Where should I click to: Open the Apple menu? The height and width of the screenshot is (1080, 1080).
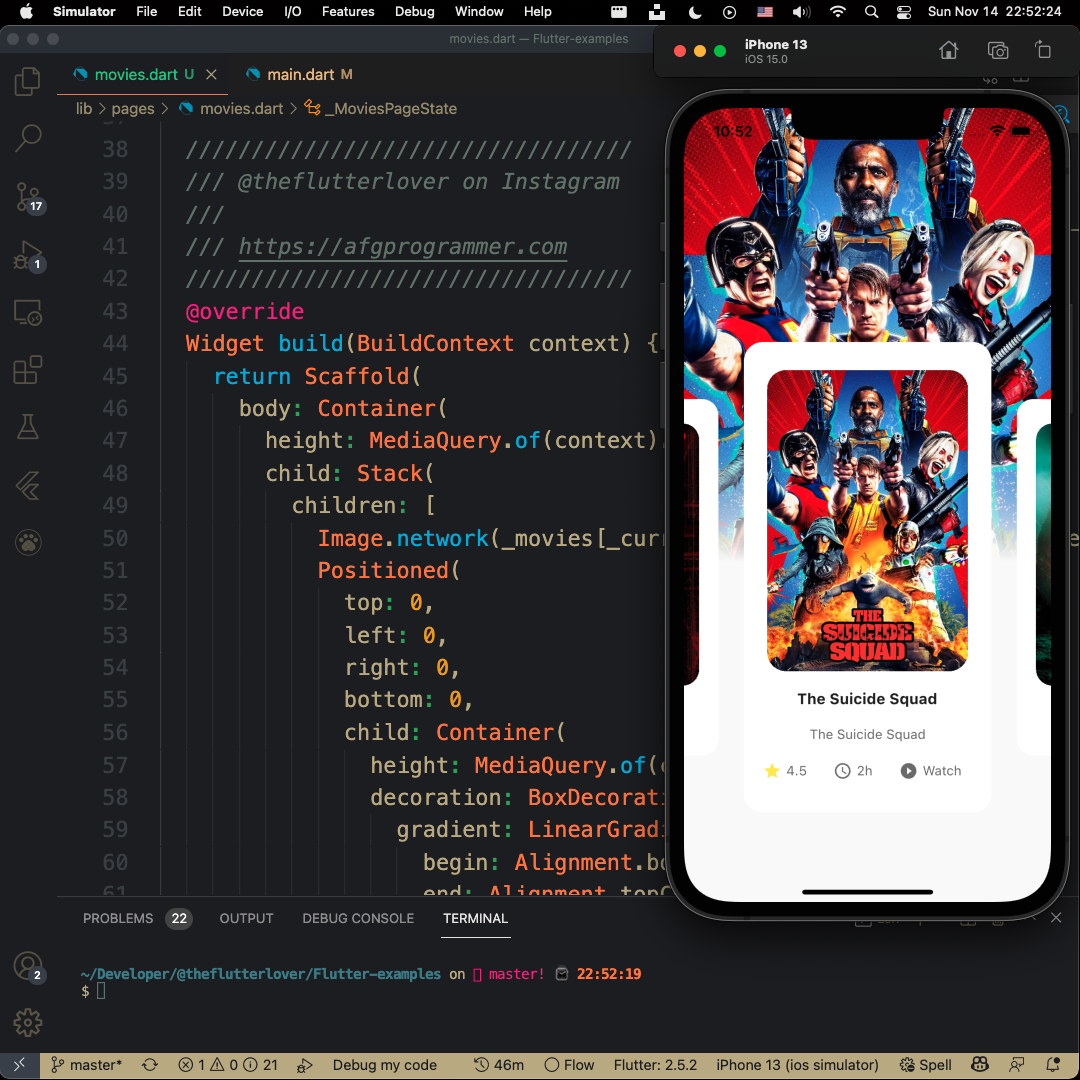[x=26, y=12]
